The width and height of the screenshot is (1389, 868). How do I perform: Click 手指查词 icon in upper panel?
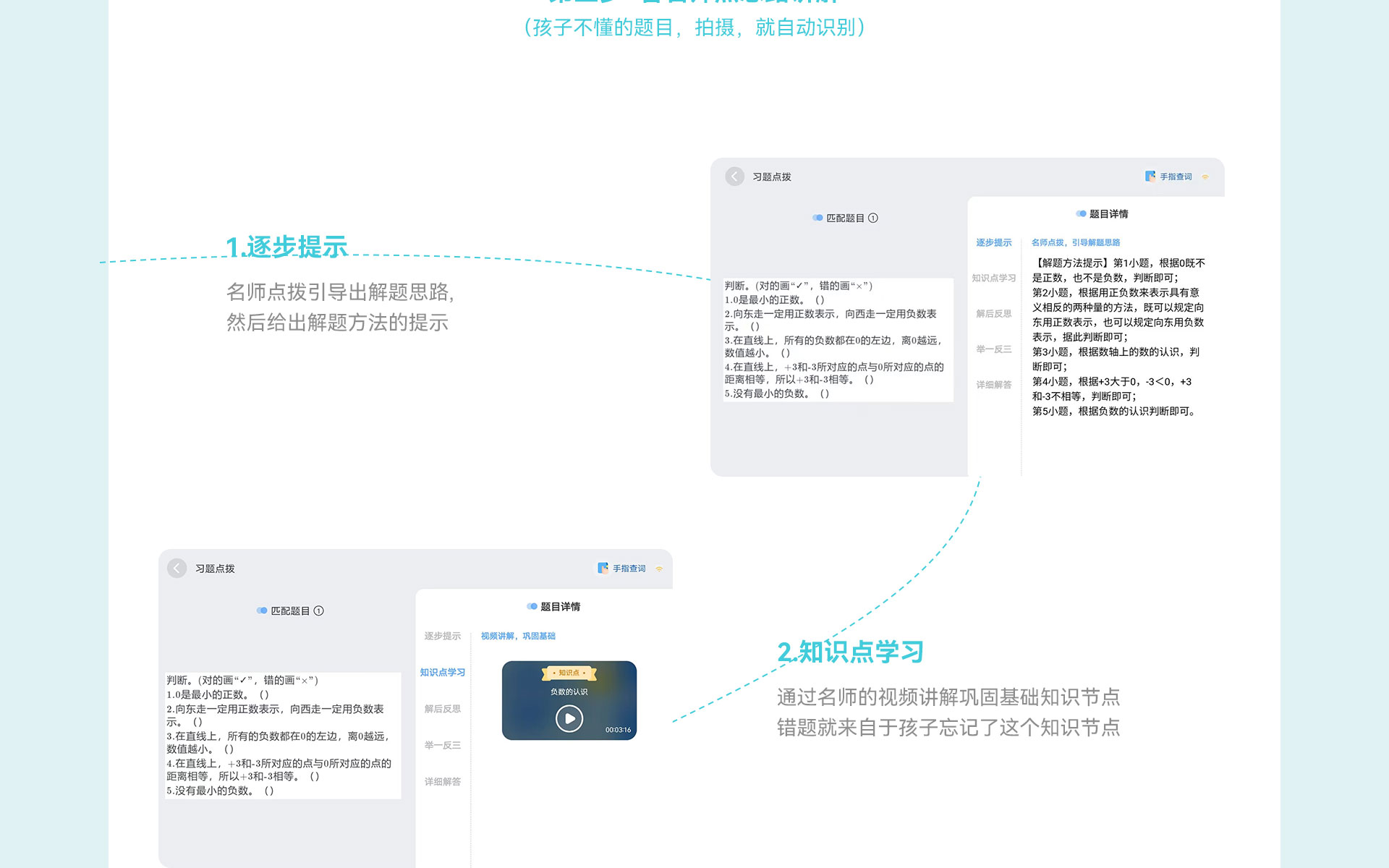[1150, 176]
